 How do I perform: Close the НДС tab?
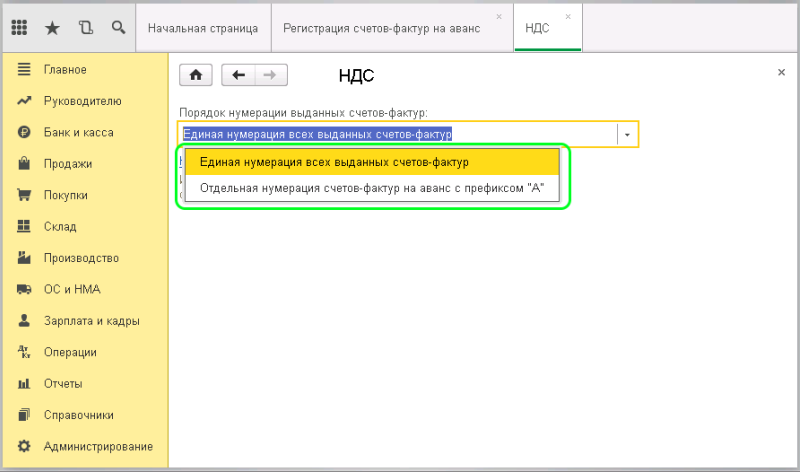point(568,17)
